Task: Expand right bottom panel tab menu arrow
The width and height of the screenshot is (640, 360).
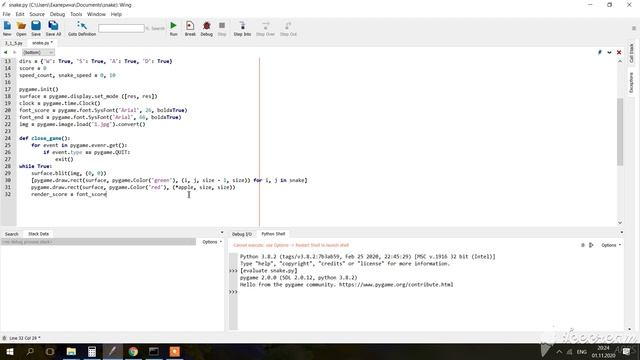Action: 622,233
